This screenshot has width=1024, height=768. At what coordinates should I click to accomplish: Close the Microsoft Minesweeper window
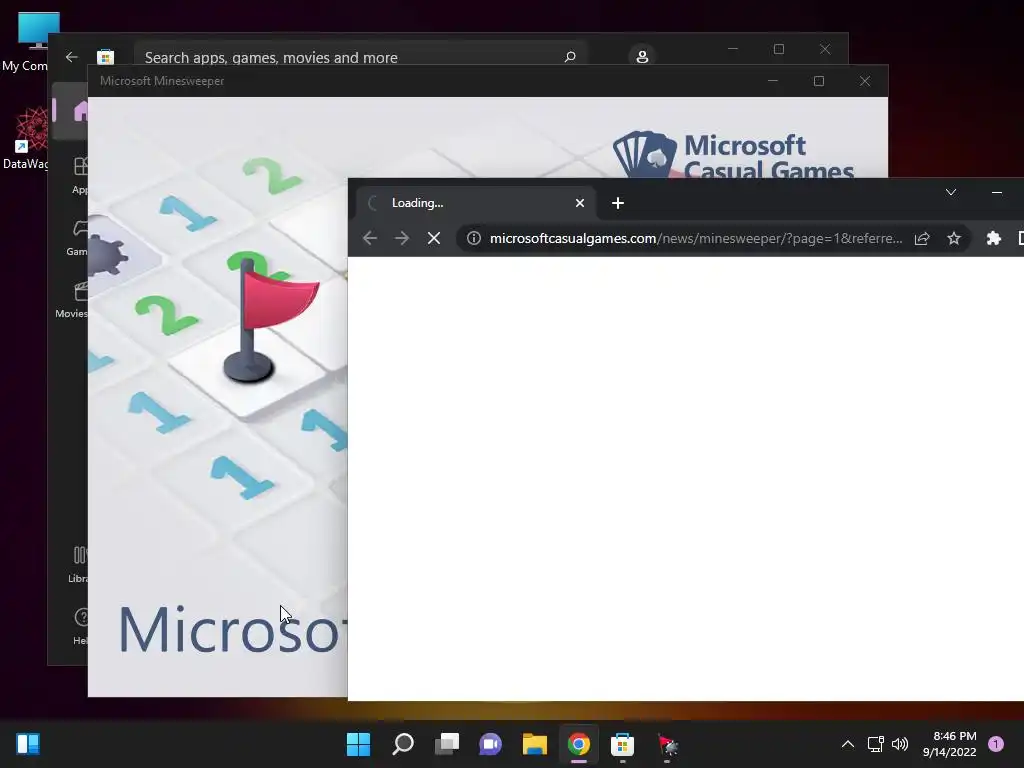click(865, 81)
